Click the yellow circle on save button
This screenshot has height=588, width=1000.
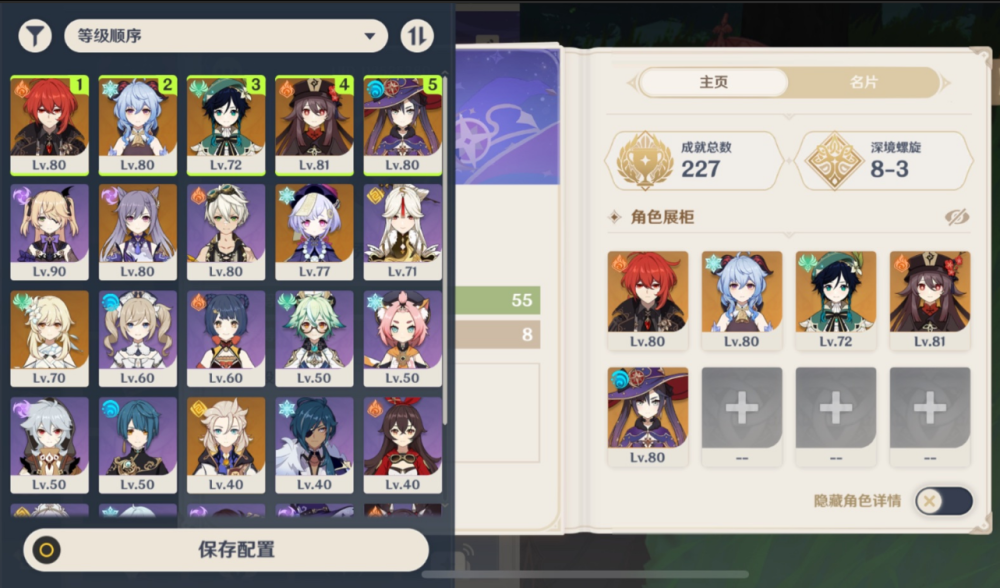pyautogui.click(x=47, y=550)
